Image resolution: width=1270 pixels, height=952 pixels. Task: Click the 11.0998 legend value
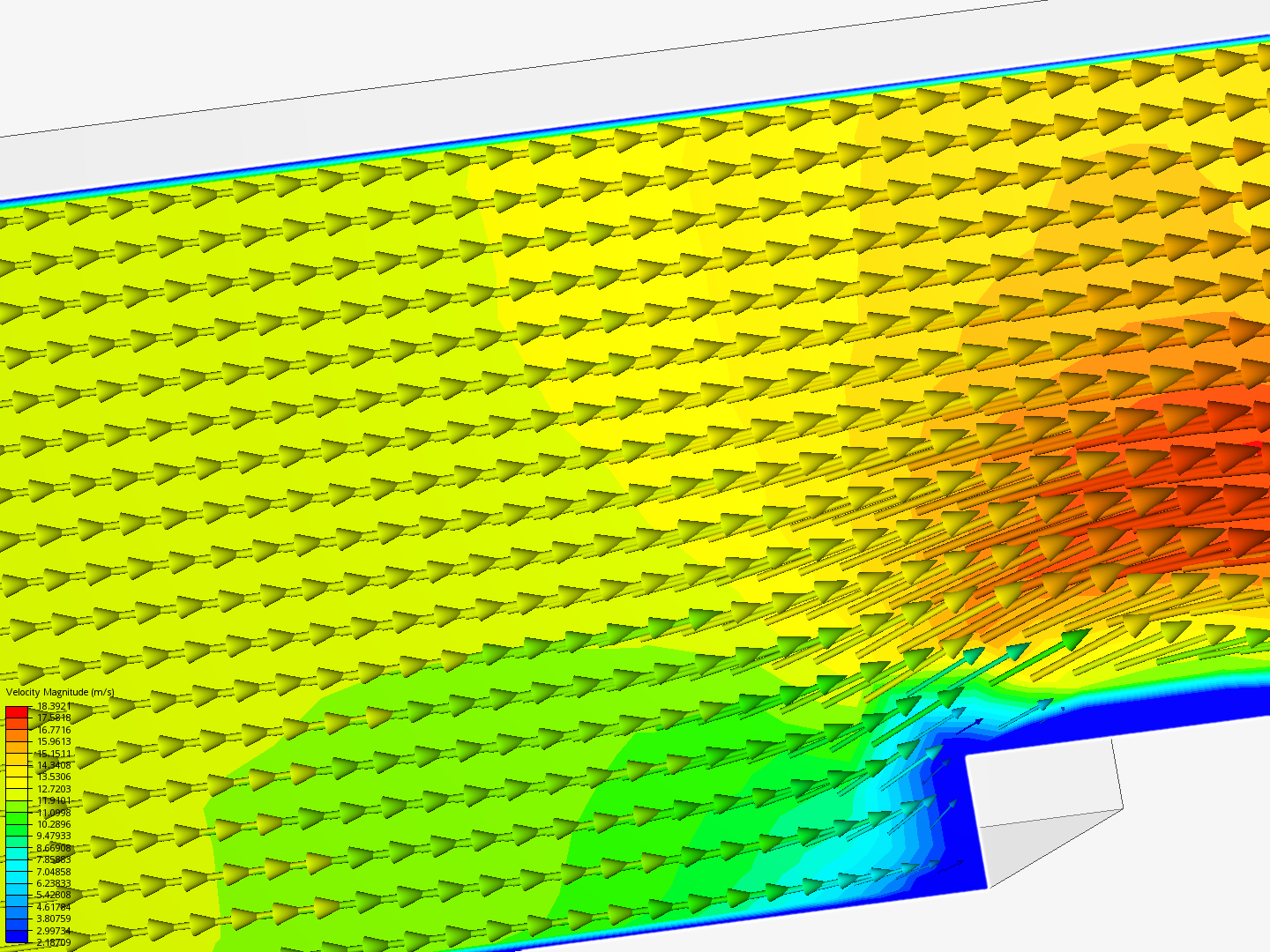coord(54,813)
